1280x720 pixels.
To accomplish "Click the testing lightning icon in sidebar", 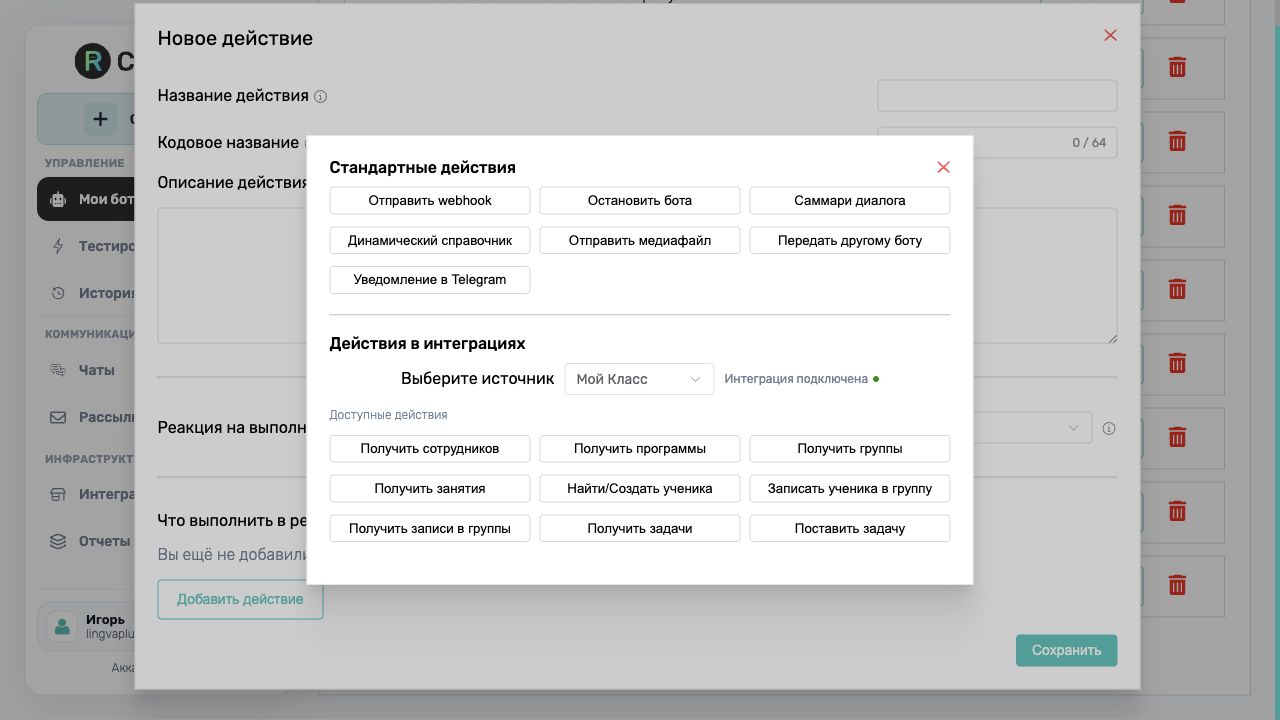I will click(x=58, y=246).
